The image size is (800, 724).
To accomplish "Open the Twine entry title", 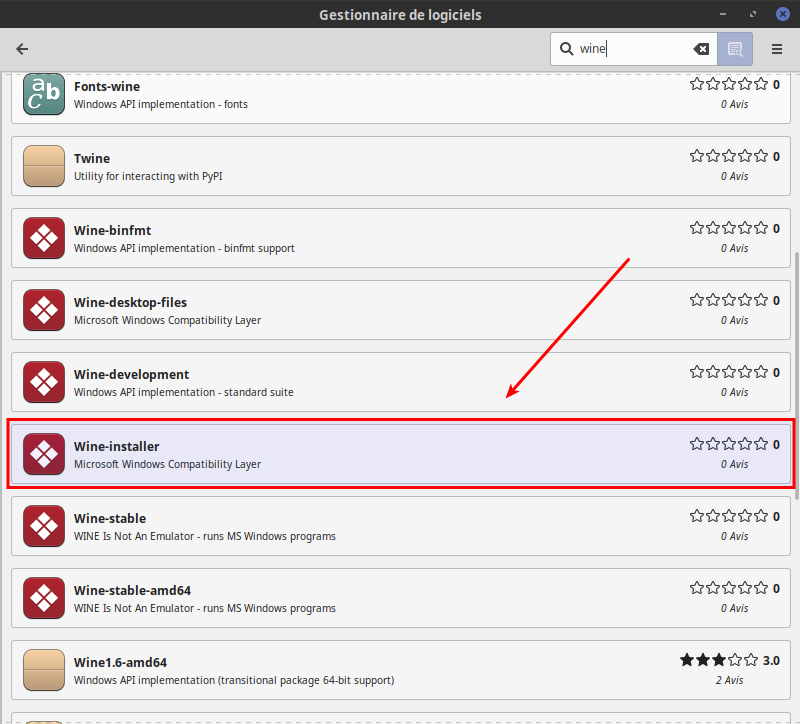I will click(92, 159).
